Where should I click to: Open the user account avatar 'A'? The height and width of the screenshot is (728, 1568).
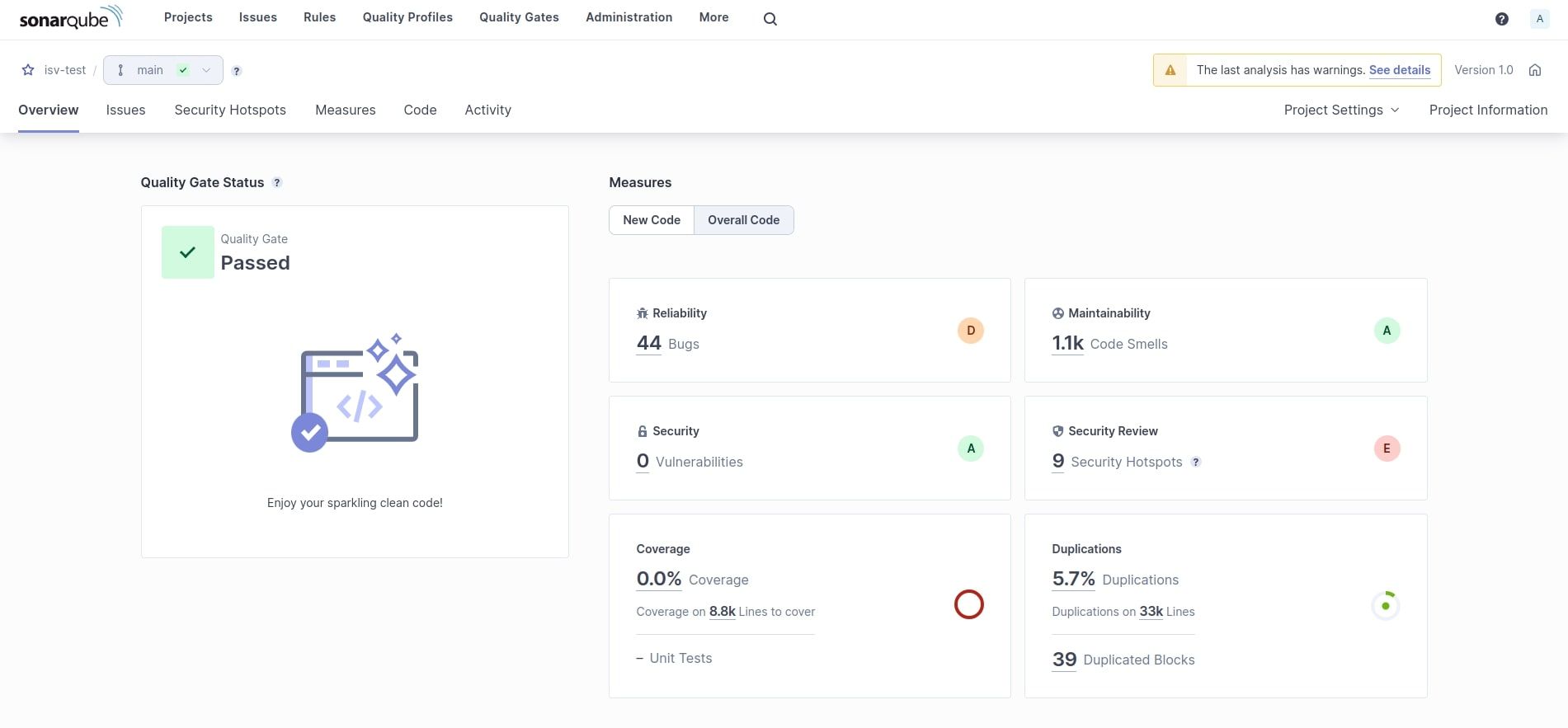point(1539,19)
